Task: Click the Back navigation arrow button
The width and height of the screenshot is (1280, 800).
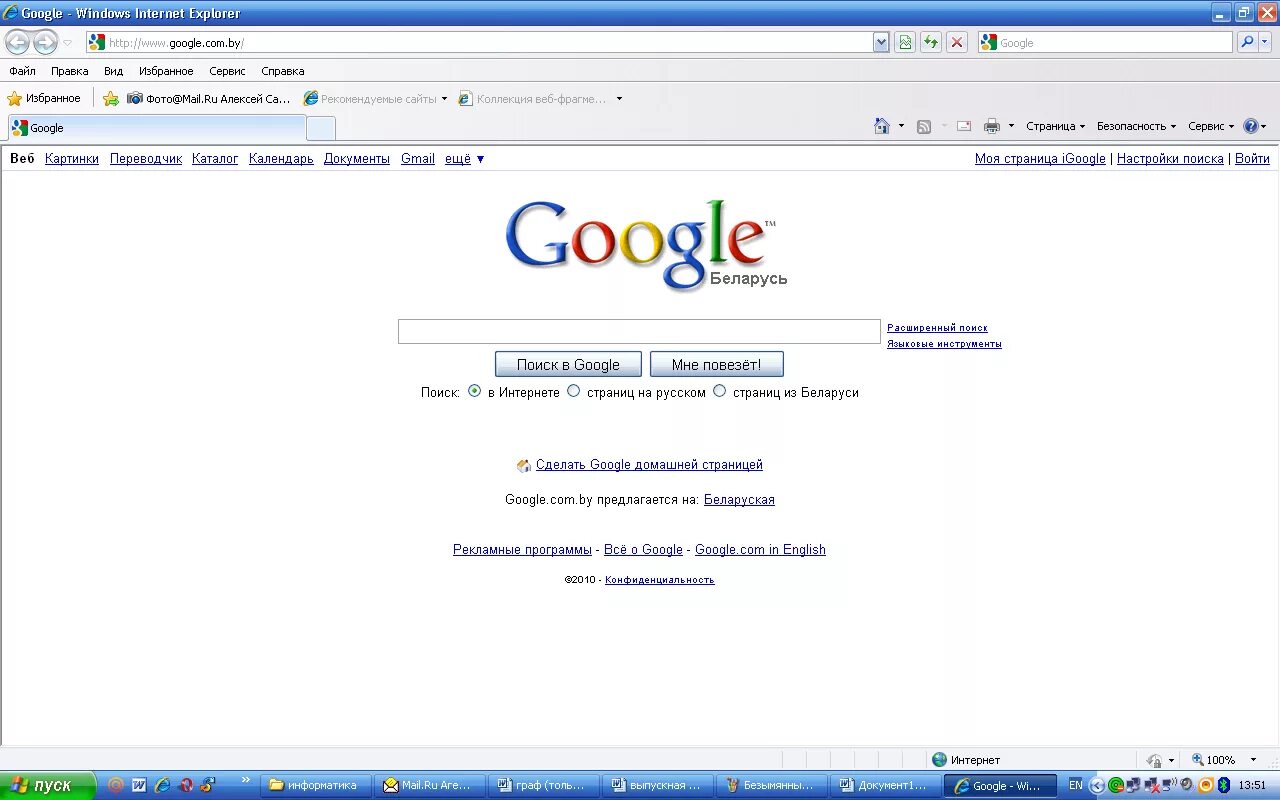Action: (17, 42)
